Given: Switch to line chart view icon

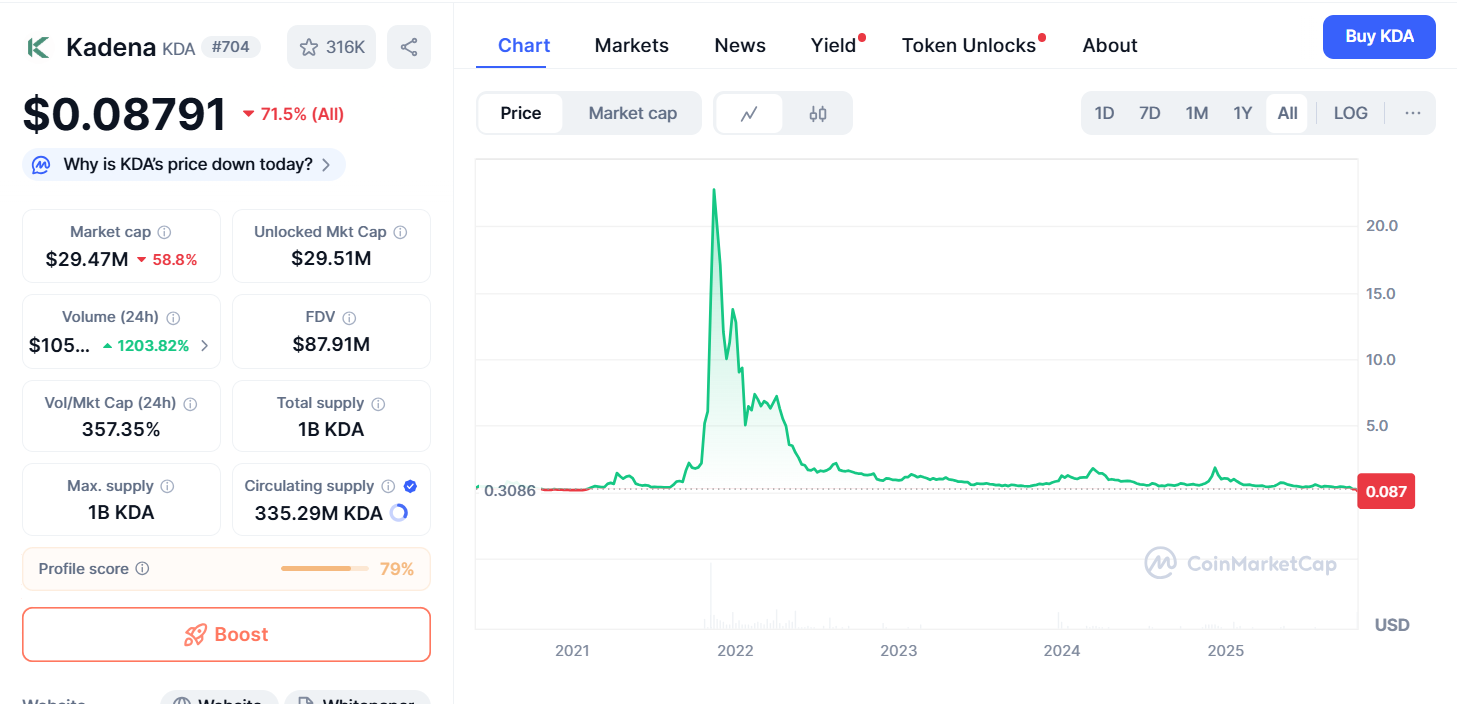Looking at the screenshot, I should tap(748, 113).
